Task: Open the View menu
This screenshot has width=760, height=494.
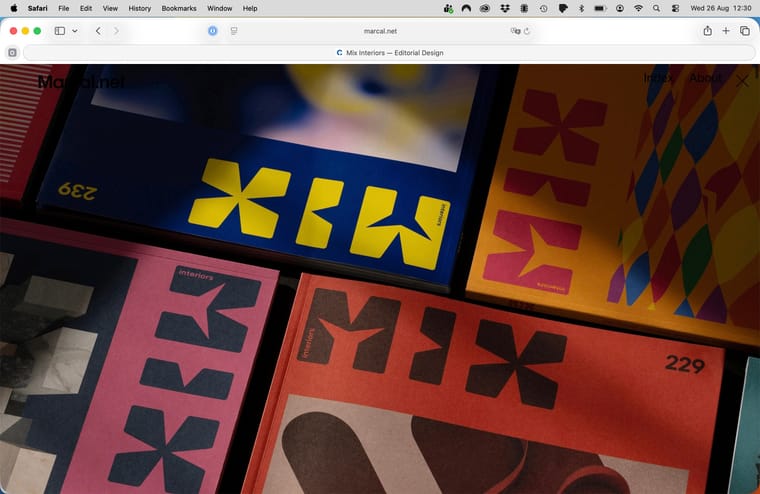Action: 110,8
